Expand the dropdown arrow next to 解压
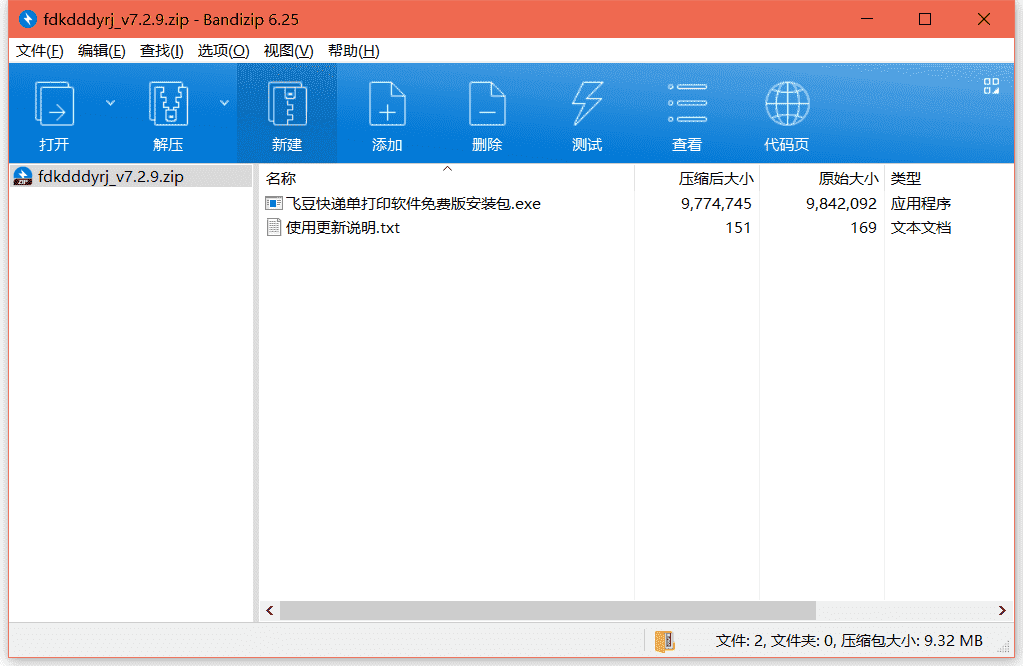 coord(224,102)
